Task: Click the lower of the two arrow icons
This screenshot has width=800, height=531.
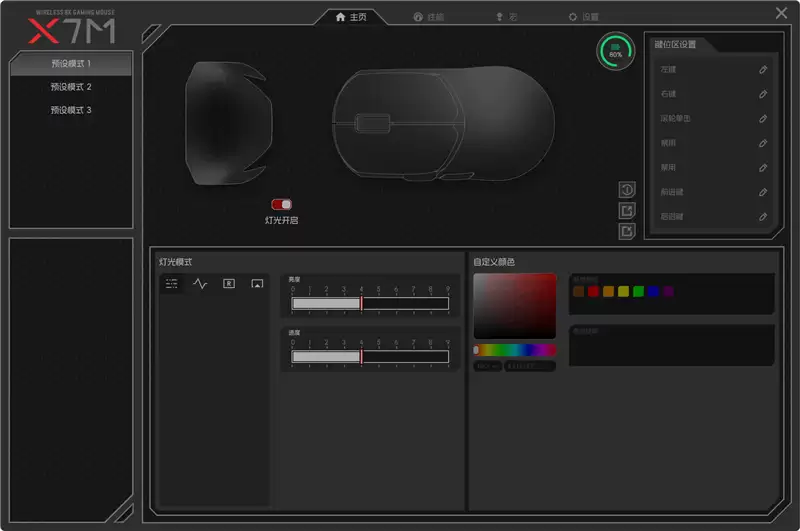Action: pyautogui.click(x=627, y=231)
